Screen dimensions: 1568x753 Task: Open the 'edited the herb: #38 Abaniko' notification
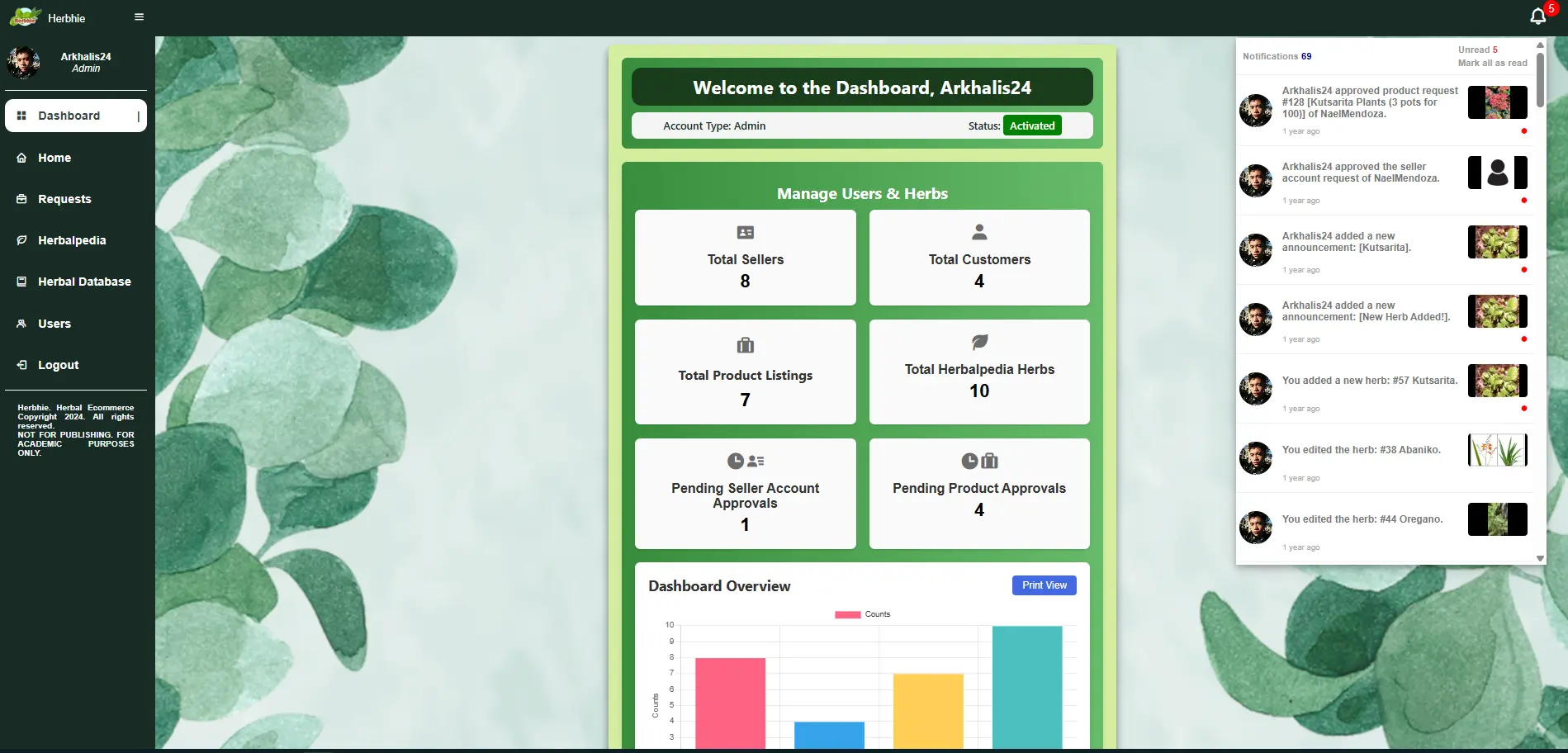point(1385,457)
